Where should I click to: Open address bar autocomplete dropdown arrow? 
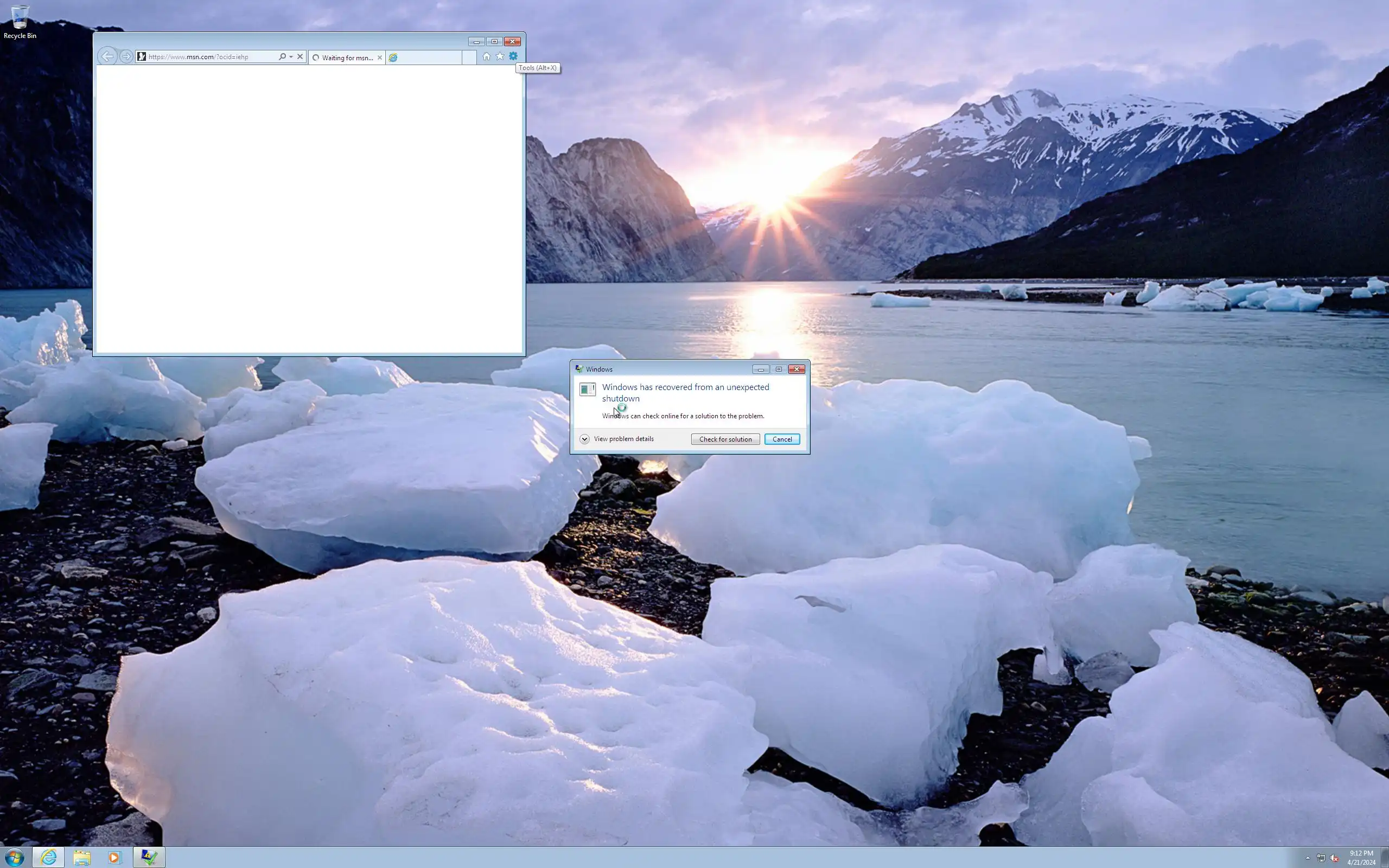coord(291,57)
